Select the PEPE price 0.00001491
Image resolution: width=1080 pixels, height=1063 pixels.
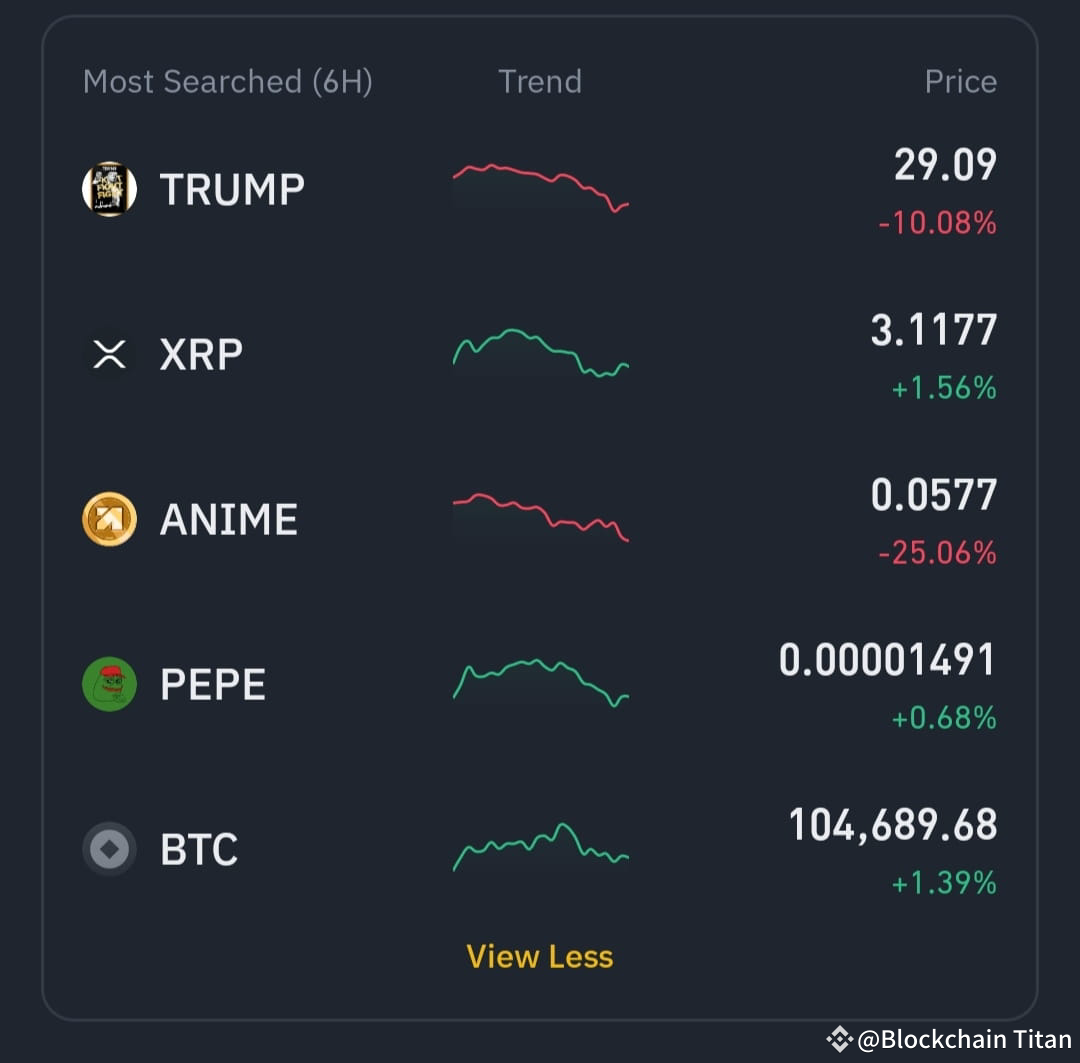[886, 658]
